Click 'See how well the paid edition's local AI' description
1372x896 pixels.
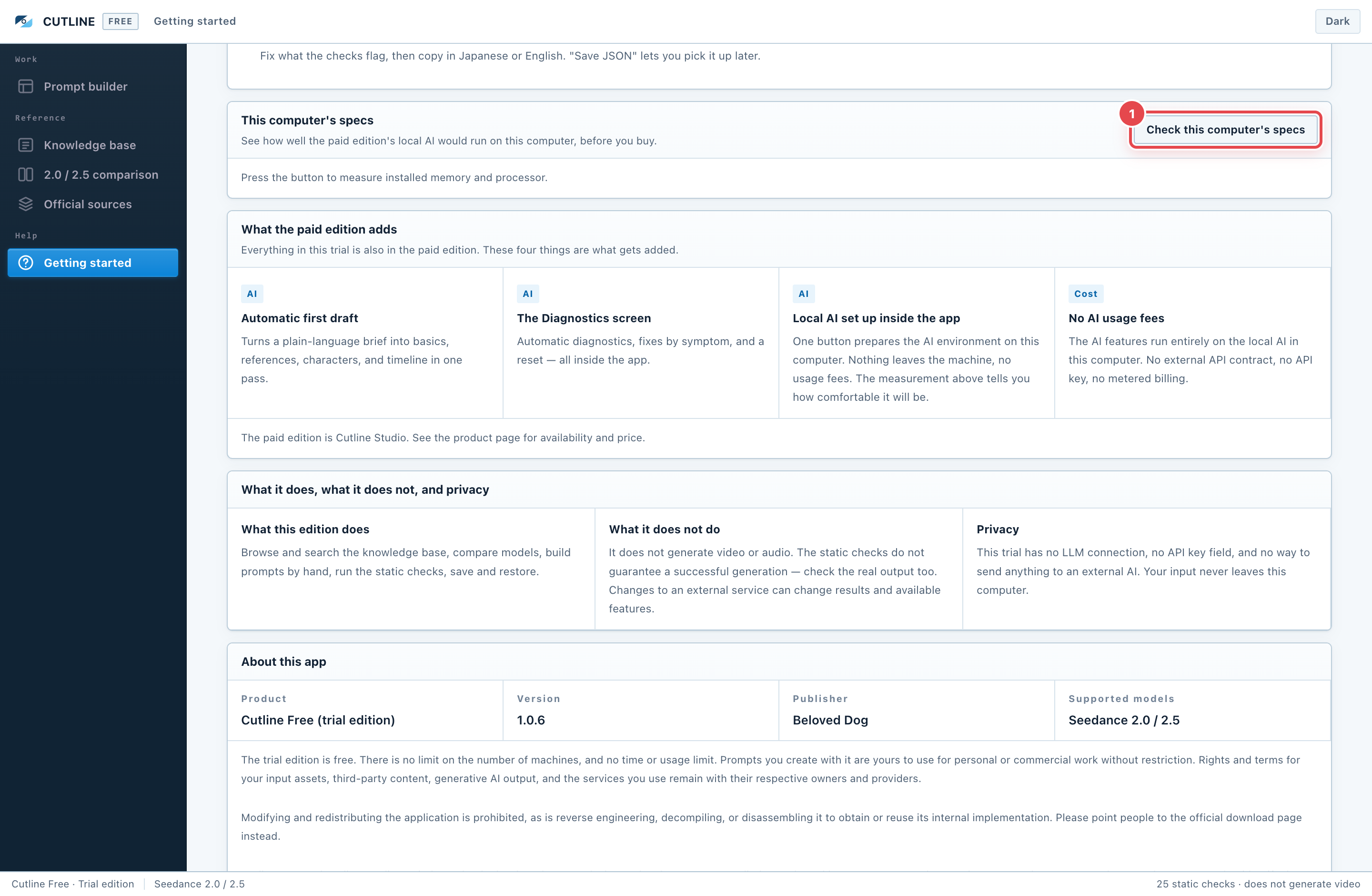(x=448, y=141)
